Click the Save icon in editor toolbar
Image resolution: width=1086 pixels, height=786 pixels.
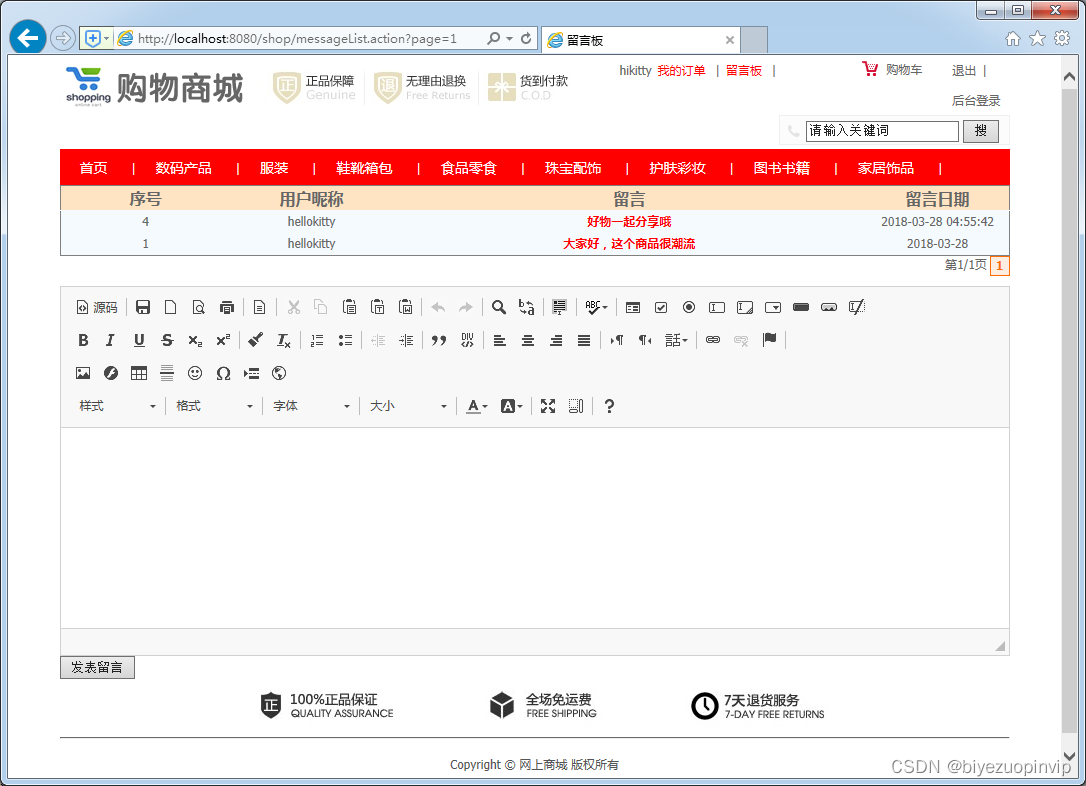point(143,307)
